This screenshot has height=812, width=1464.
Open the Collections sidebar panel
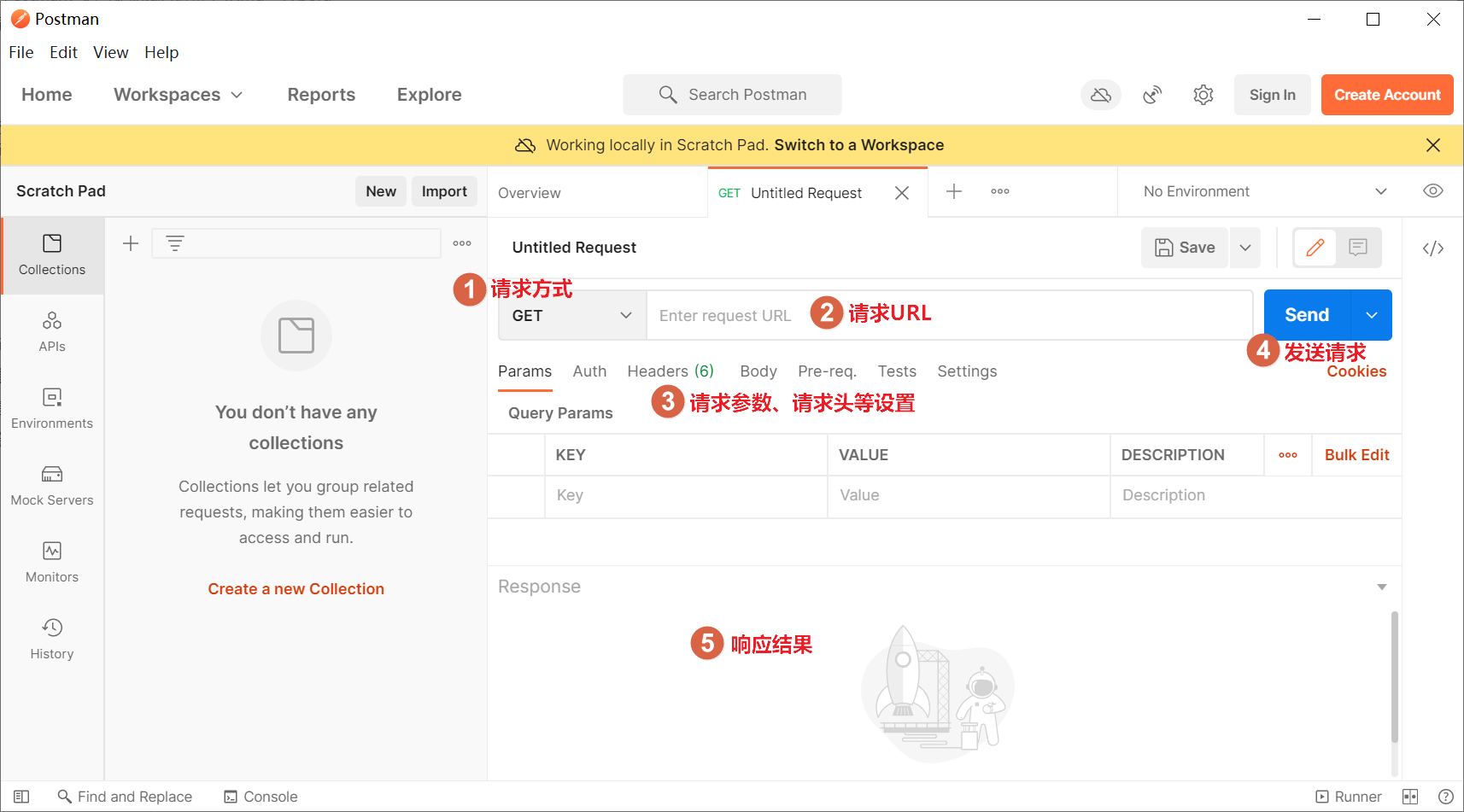coord(52,254)
